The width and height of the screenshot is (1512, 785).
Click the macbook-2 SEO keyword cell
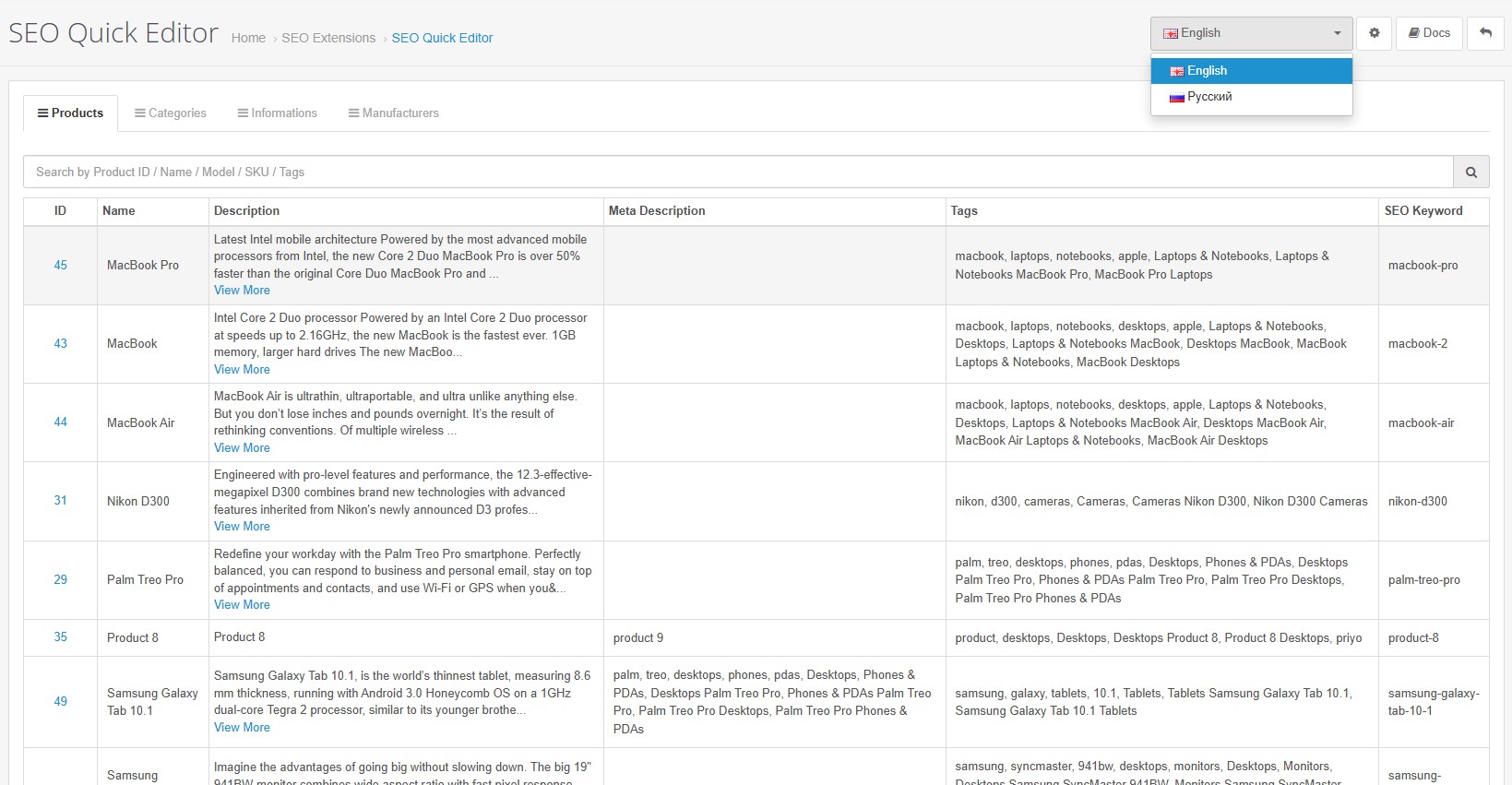pos(1434,344)
